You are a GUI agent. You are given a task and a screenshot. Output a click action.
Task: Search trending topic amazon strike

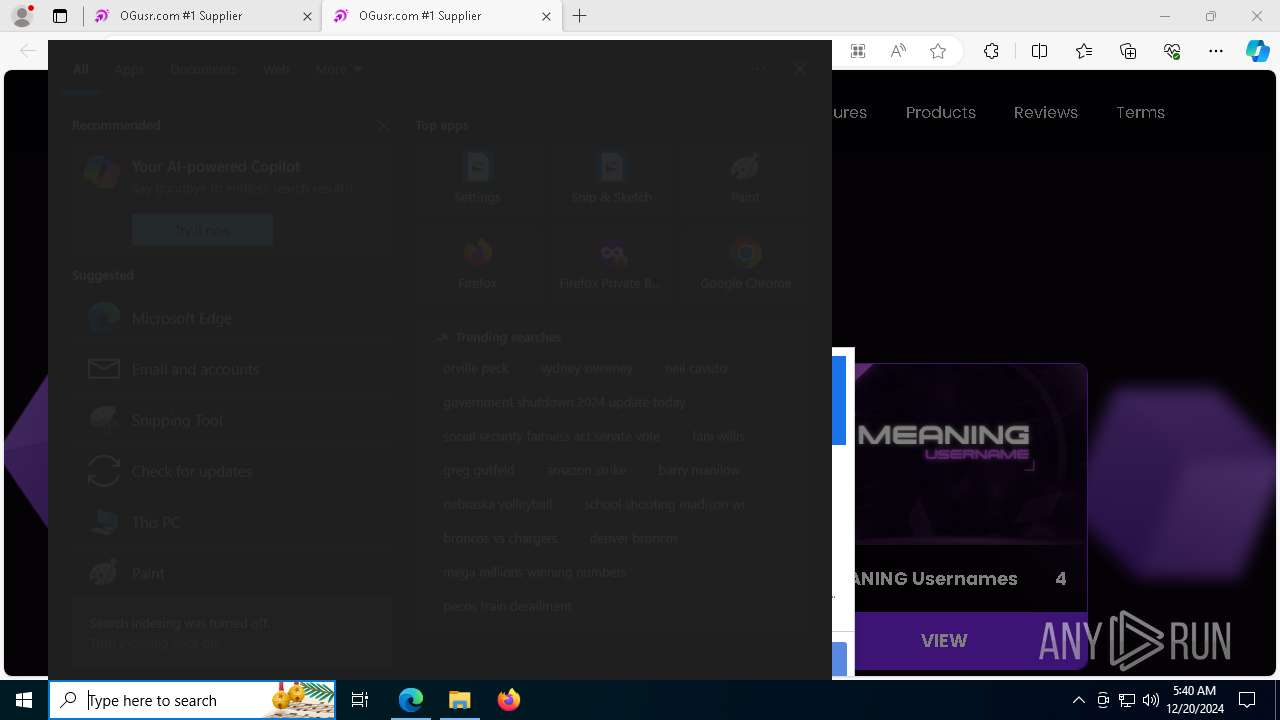(587, 470)
